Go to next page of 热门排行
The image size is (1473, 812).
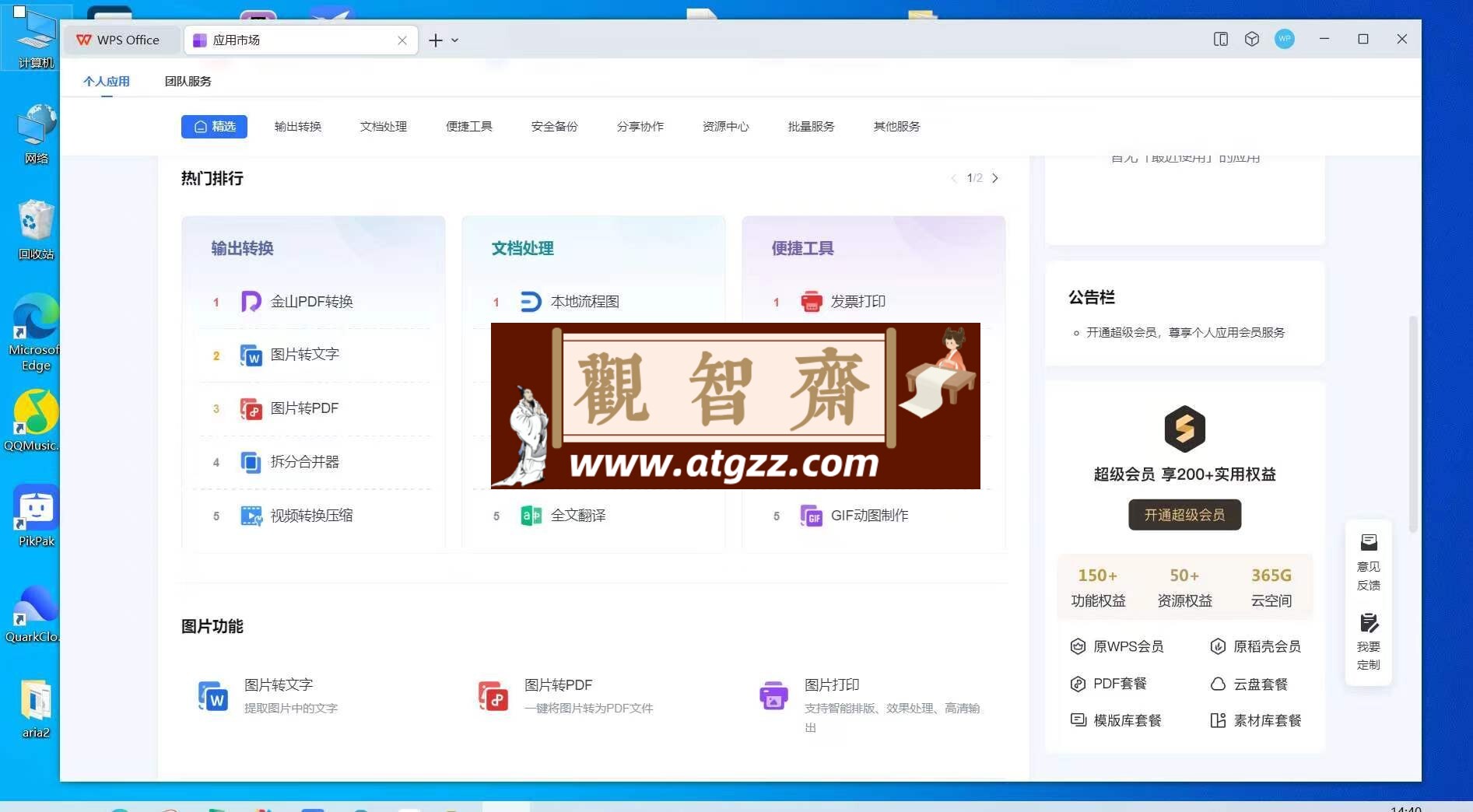(x=995, y=178)
